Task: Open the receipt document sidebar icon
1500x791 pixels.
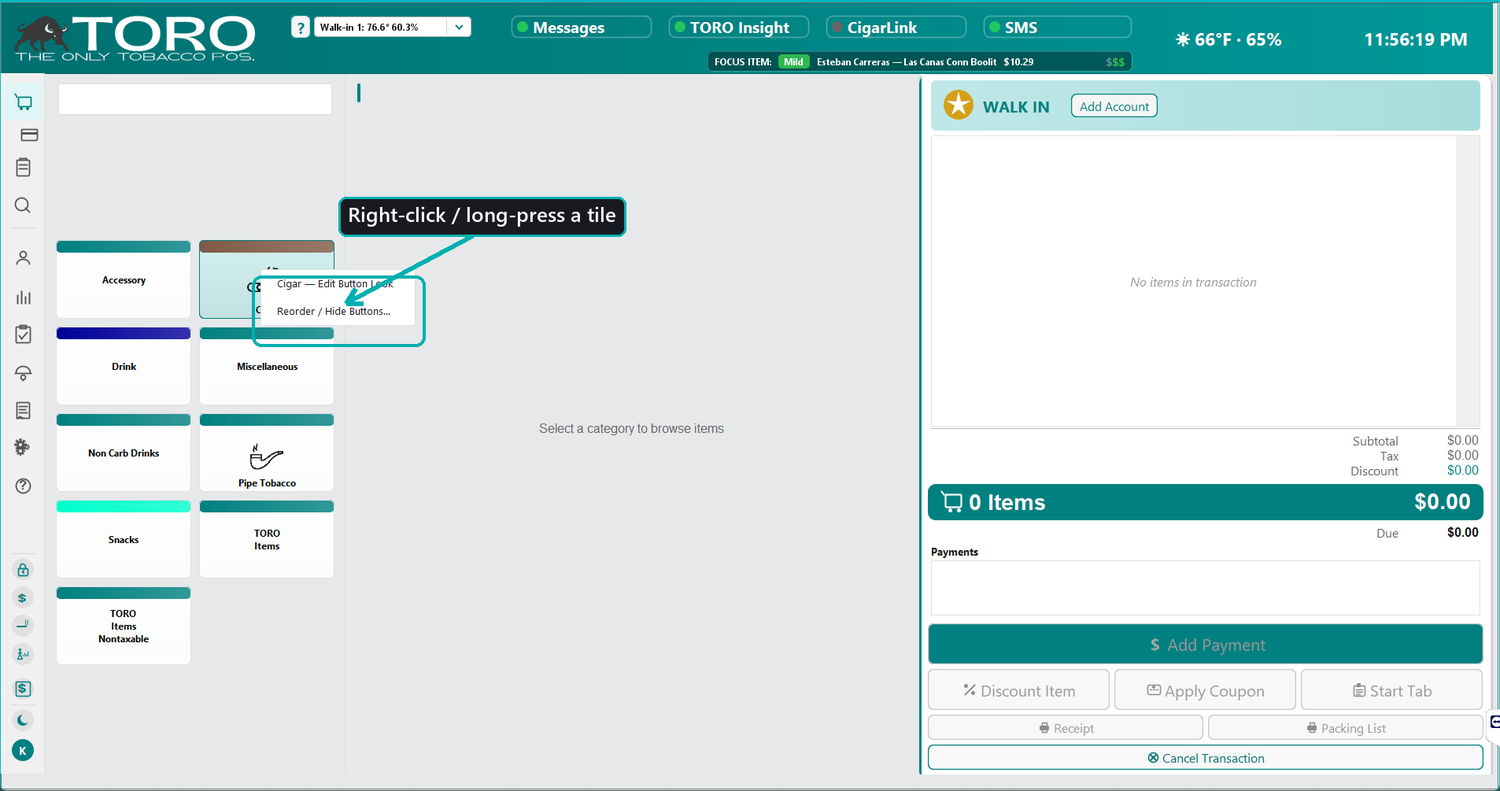Action: (x=23, y=411)
